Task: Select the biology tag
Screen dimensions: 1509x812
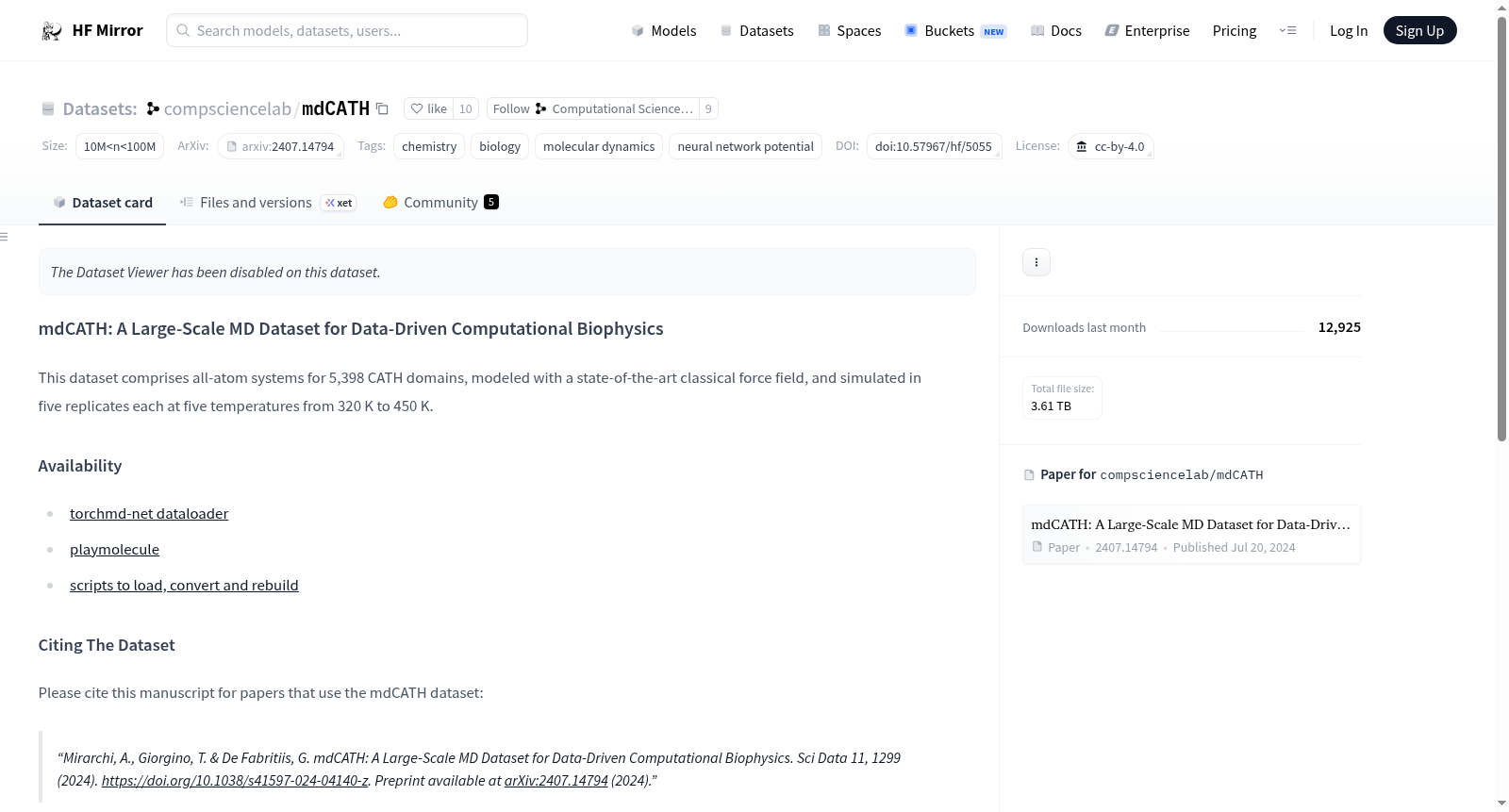Action: pos(500,146)
